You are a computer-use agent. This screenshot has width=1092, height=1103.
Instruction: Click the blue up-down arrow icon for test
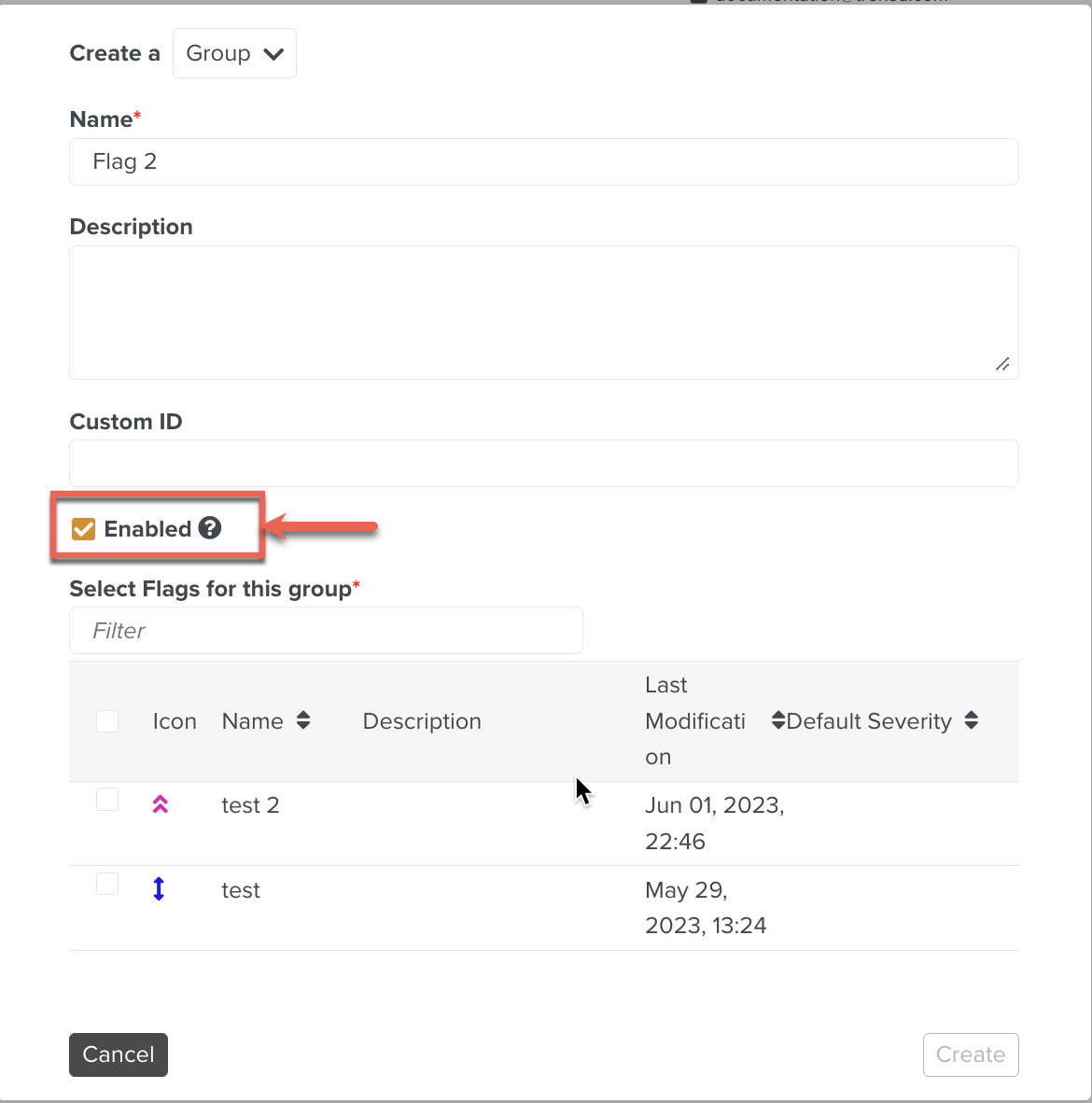click(159, 889)
